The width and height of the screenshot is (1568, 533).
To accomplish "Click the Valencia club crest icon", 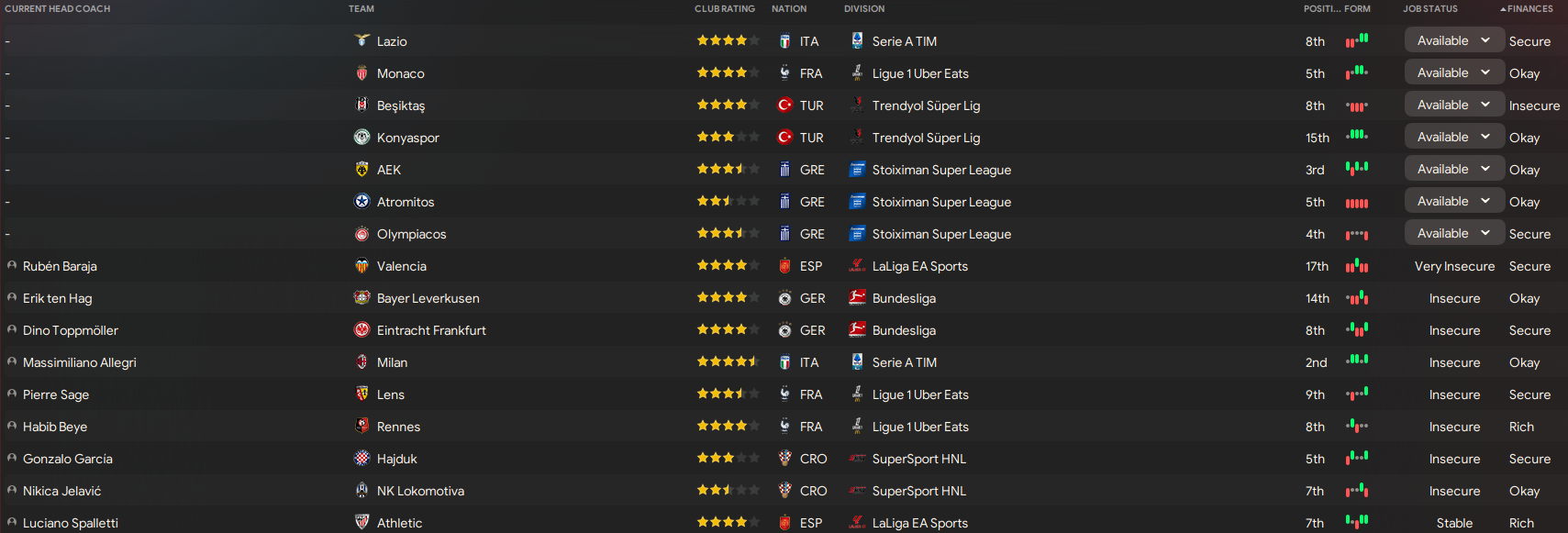I will (x=362, y=266).
